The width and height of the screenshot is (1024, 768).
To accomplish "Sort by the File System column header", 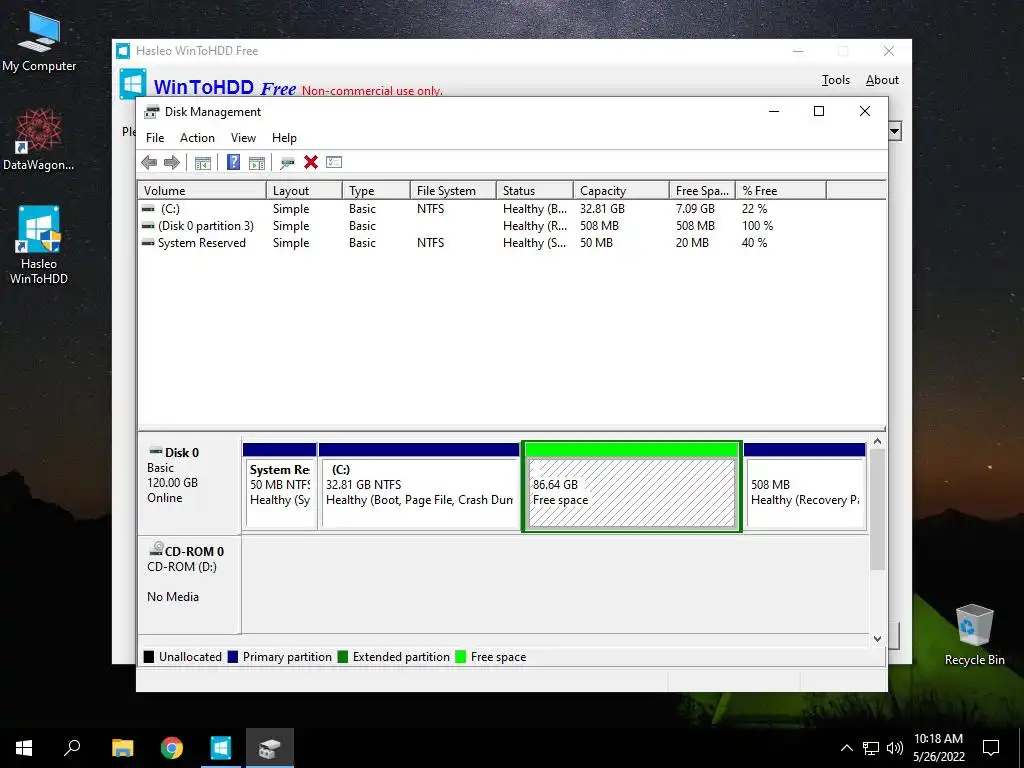I will click(453, 191).
